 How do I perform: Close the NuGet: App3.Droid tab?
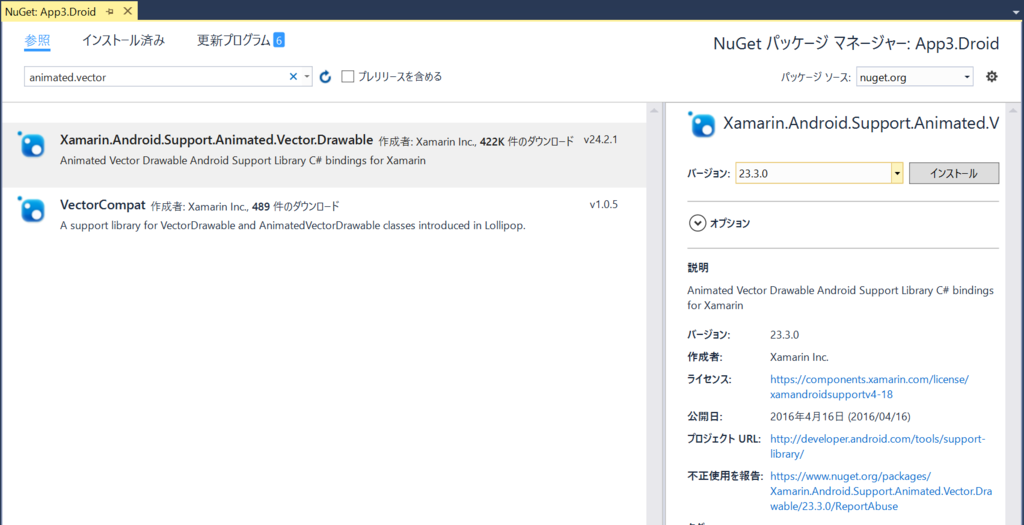[x=127, y=11]
